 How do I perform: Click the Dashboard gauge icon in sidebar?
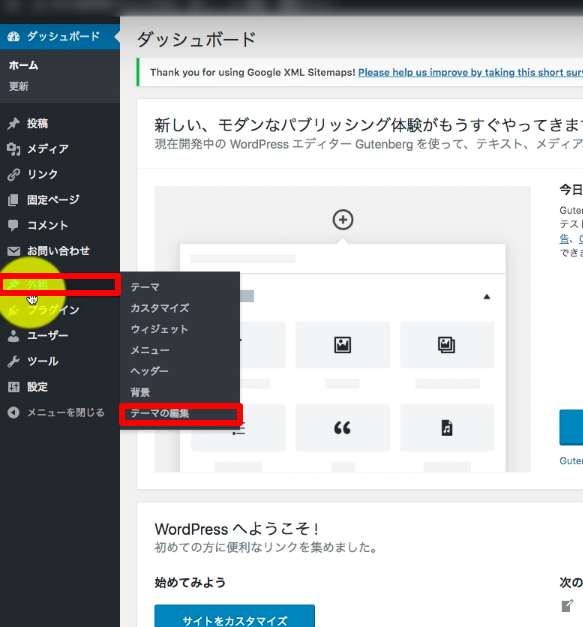(14, 36)
